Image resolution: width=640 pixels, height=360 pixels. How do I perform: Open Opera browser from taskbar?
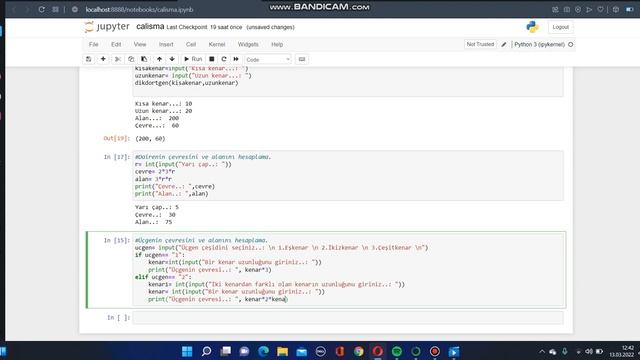pyautogui.click(x=378, y=351)
